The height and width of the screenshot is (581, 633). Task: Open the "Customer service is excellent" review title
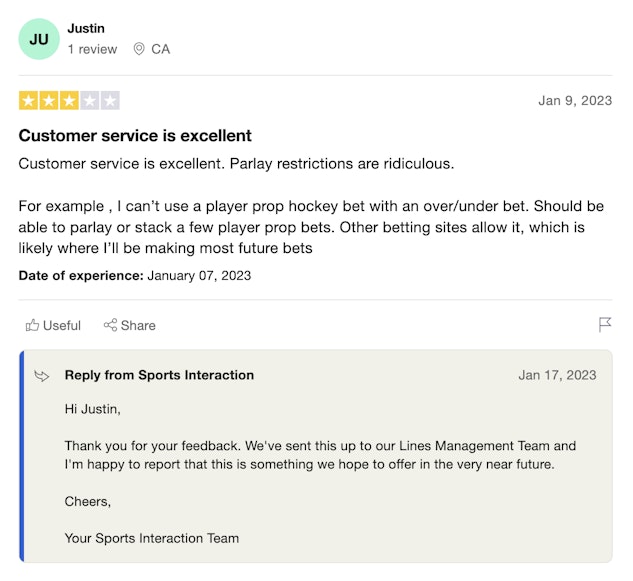pos(135,135)
